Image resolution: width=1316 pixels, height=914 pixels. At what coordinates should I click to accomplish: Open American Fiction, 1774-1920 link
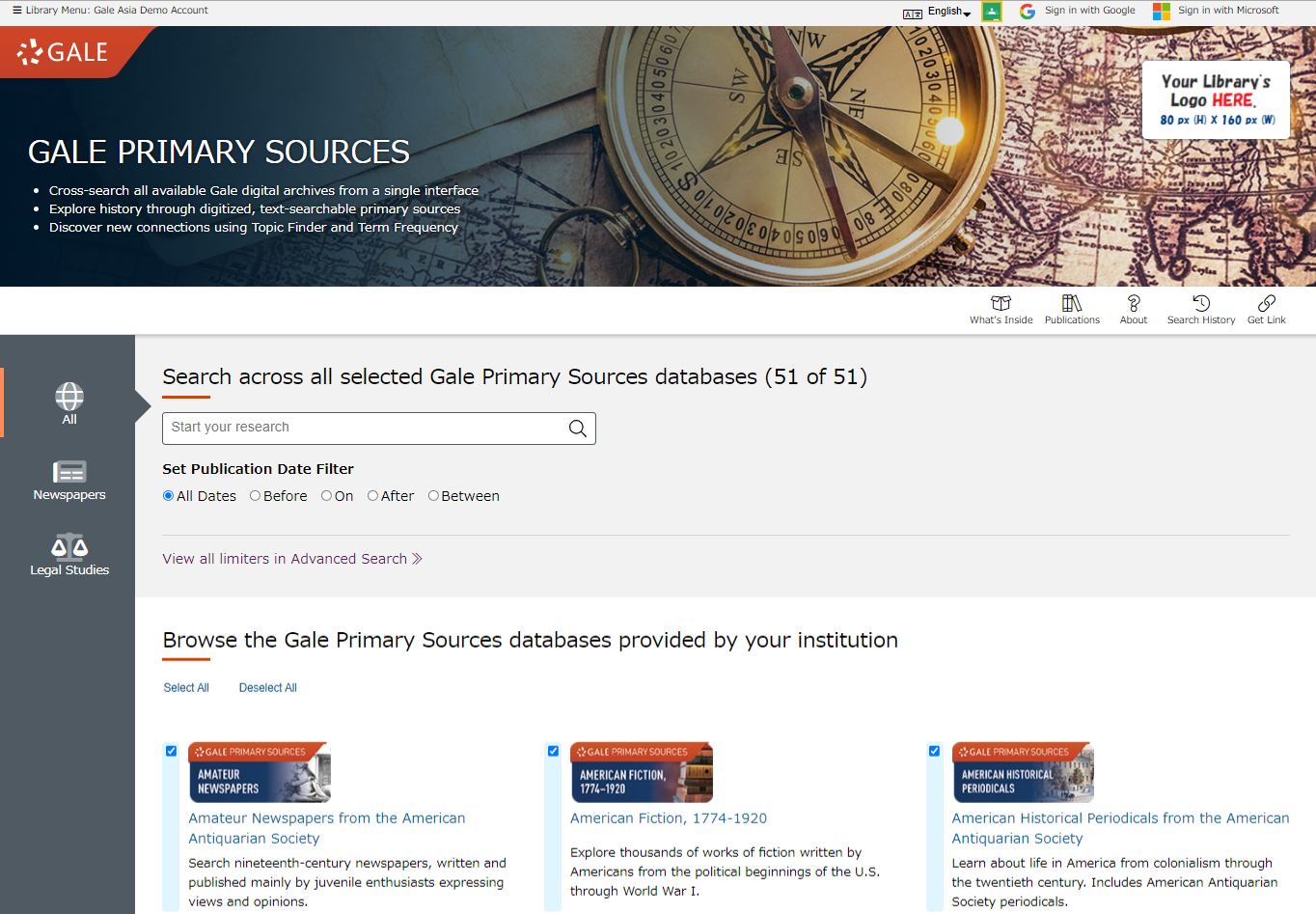pos(669,818)
